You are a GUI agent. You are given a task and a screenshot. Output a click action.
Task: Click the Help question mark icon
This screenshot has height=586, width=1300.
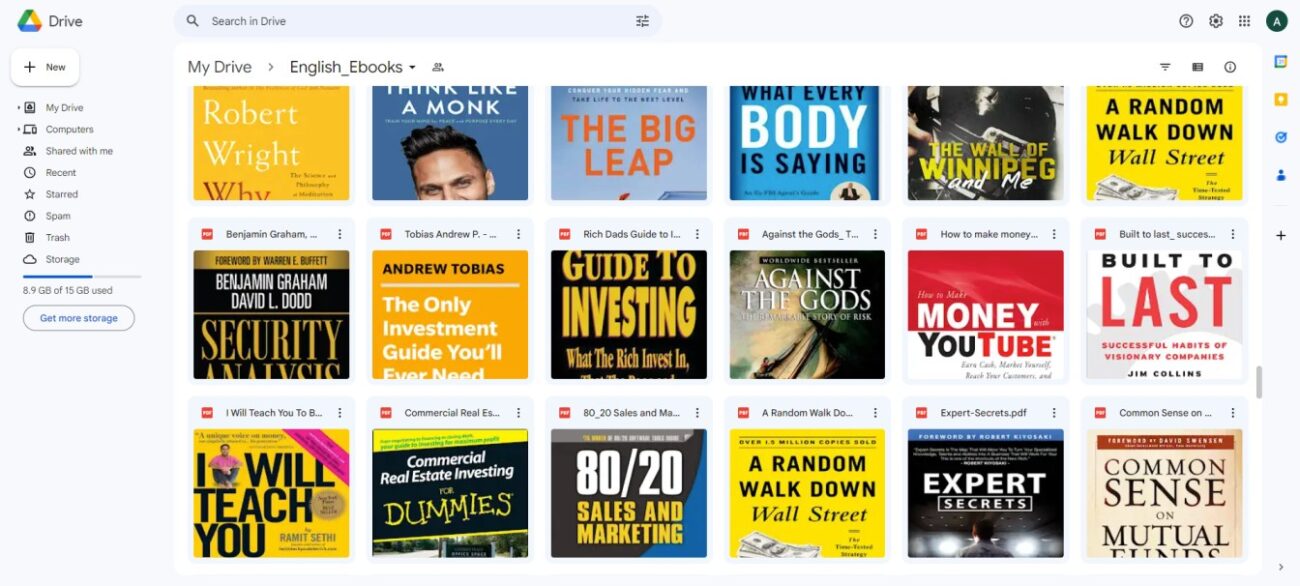click(1186, 21)
